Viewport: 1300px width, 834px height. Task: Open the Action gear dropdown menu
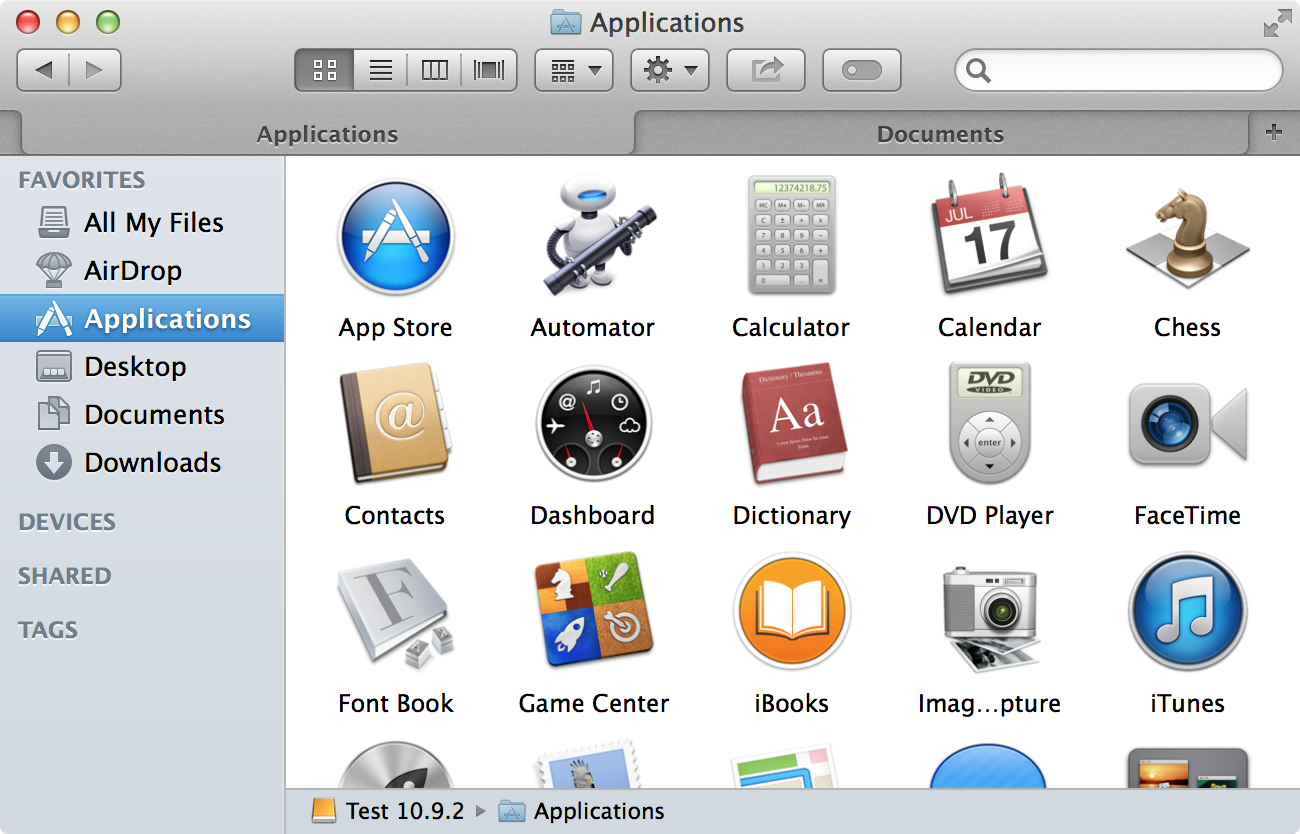pos(670,70)
